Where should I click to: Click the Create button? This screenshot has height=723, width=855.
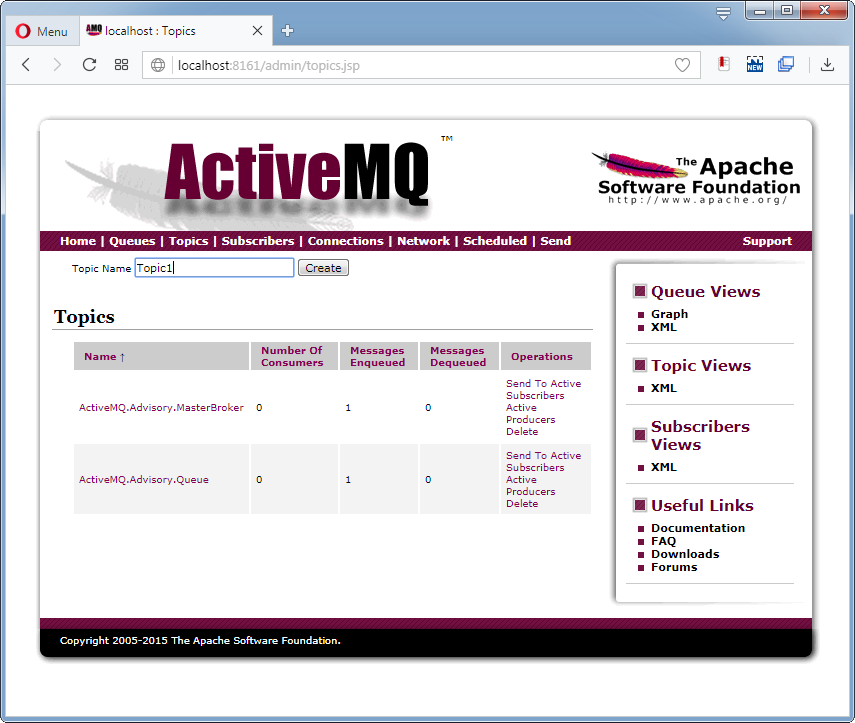(323, 268)
